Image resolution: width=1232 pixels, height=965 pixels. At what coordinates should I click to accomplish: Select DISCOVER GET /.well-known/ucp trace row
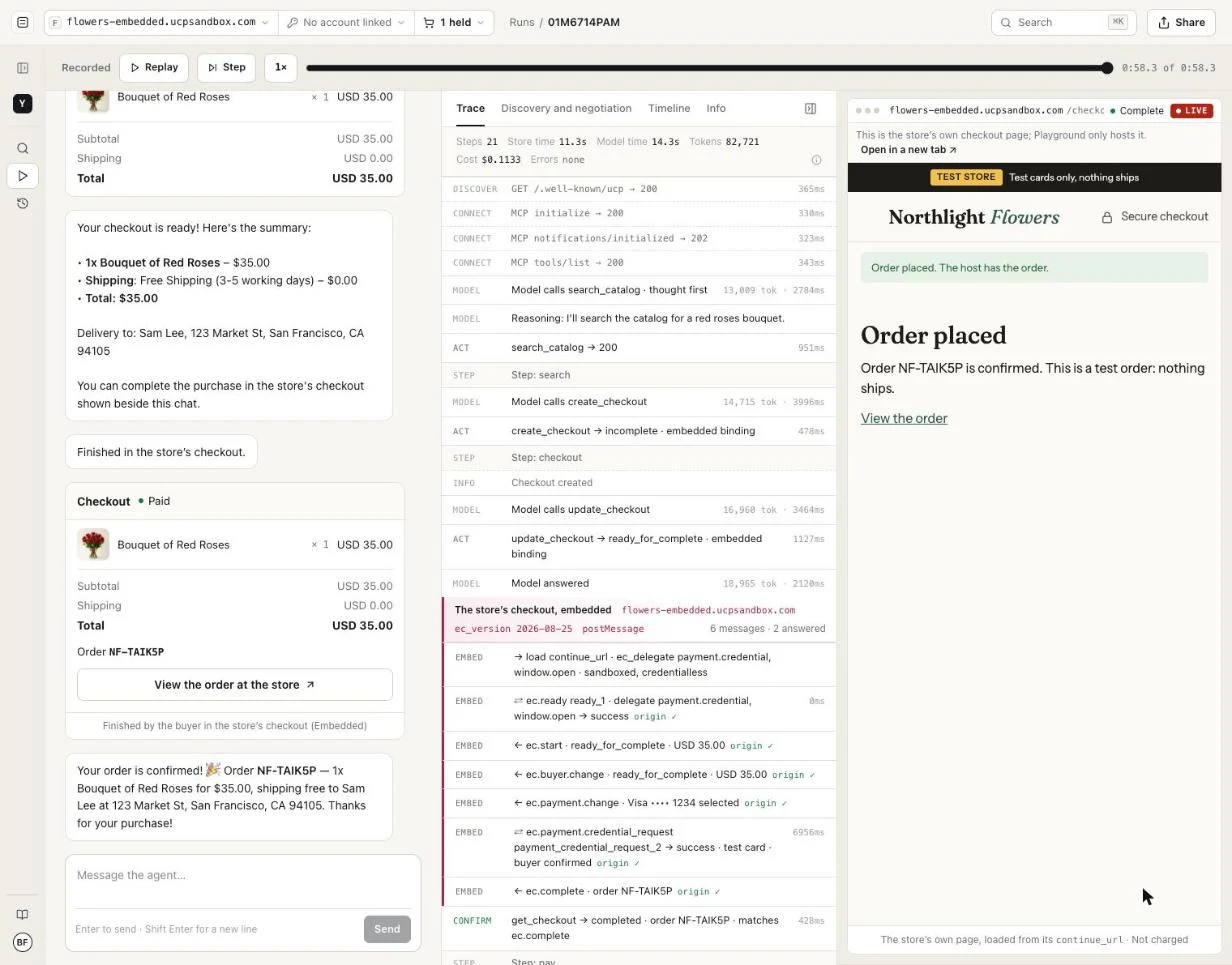(x=639, y=189)
